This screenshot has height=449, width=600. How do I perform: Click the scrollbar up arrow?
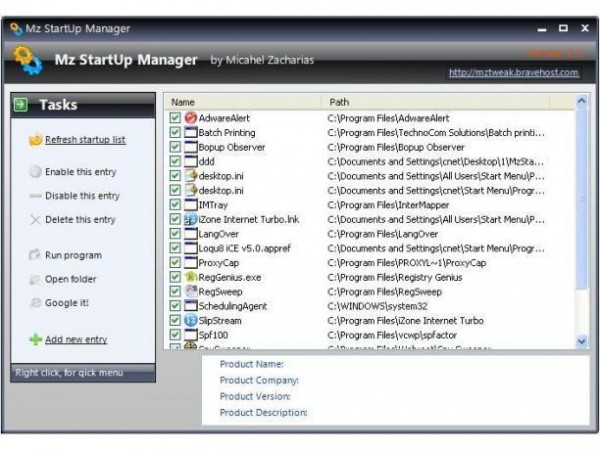(x=582, y=102)
